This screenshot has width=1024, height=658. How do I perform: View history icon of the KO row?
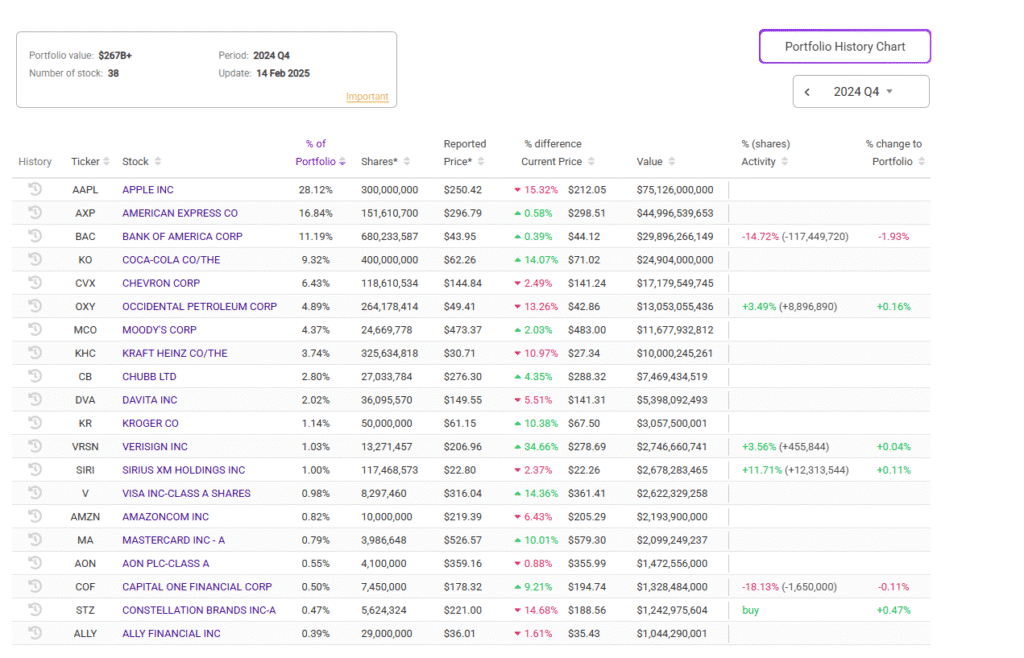(35, 259)
